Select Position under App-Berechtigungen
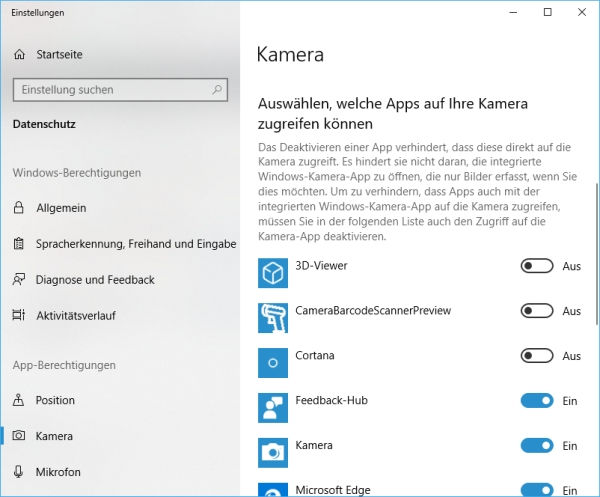Viewport: 600px width, 497px height. (55, 400)
